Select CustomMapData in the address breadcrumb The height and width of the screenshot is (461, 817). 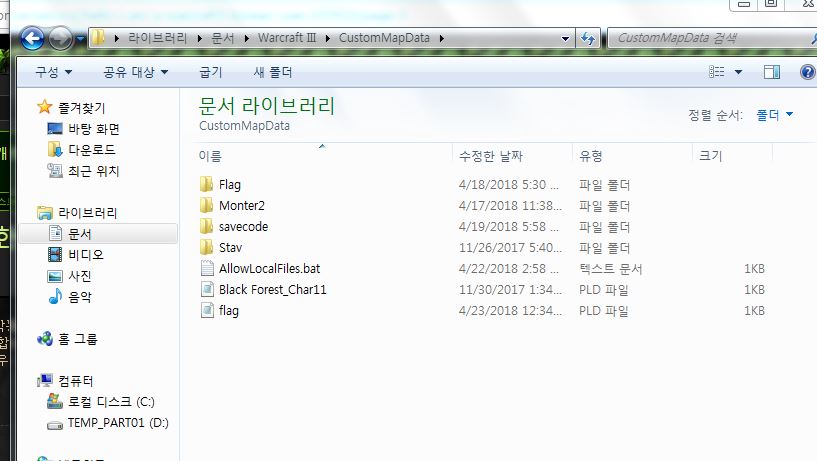tap(384, 38)
